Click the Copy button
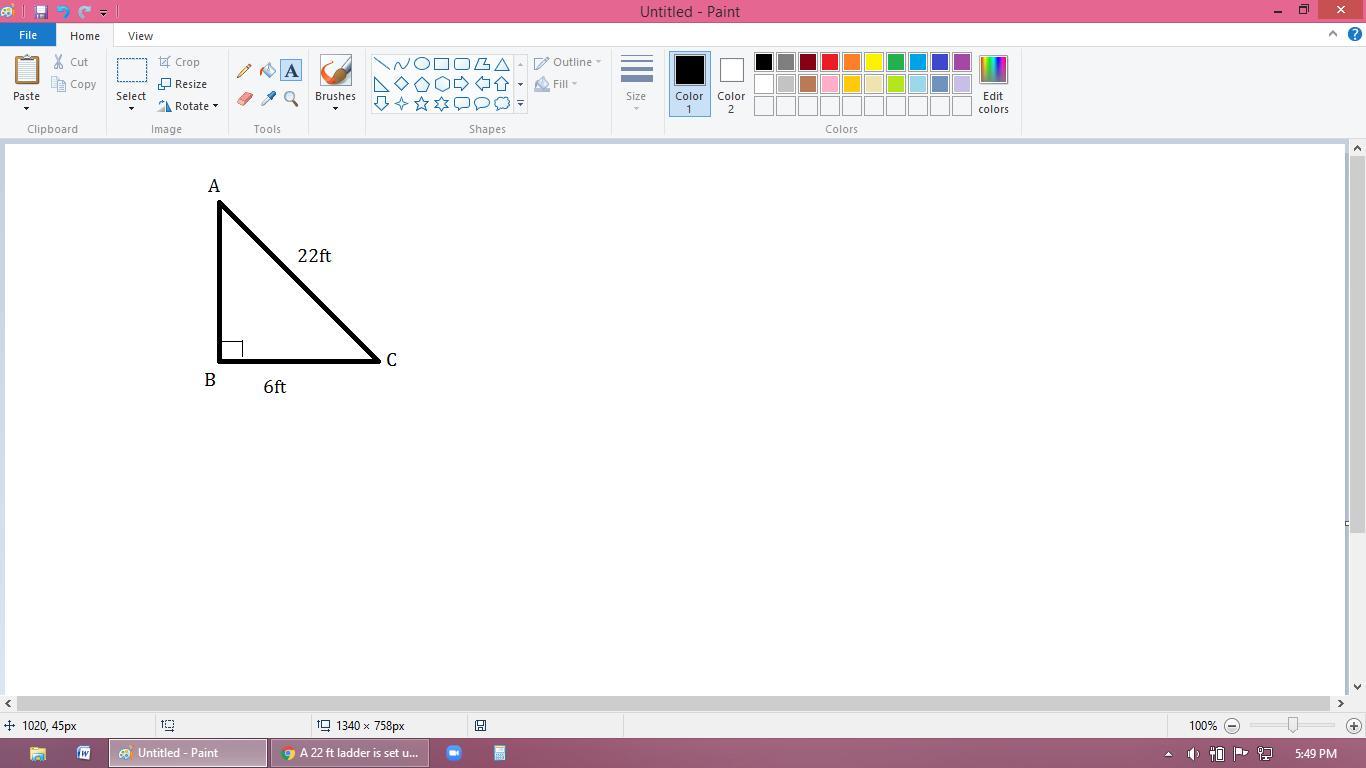Image resolution: width=1366 pixels, height=768 pixels. click(x=75, y=84)
